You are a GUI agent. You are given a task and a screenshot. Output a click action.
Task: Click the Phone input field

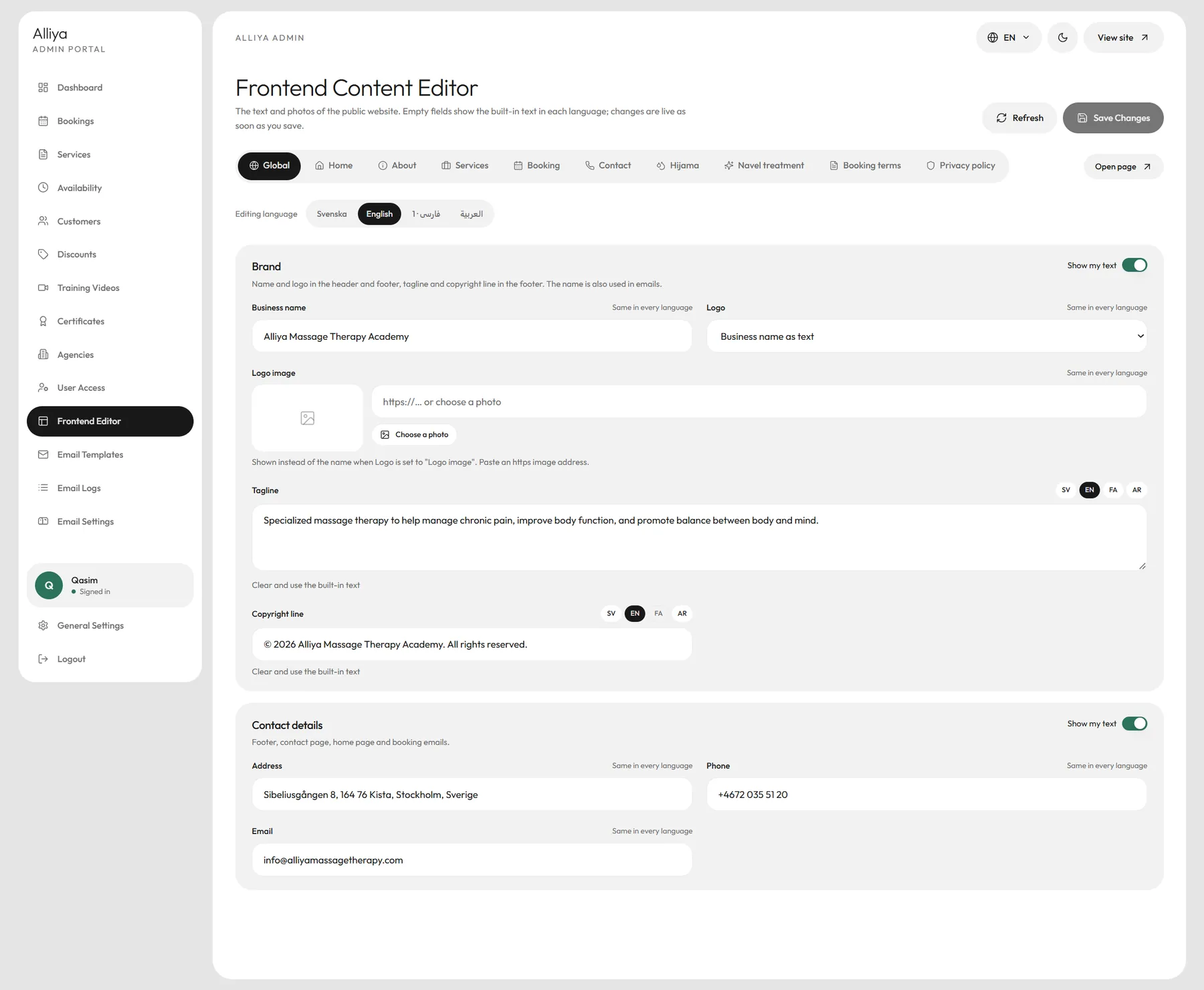point(926,795)
